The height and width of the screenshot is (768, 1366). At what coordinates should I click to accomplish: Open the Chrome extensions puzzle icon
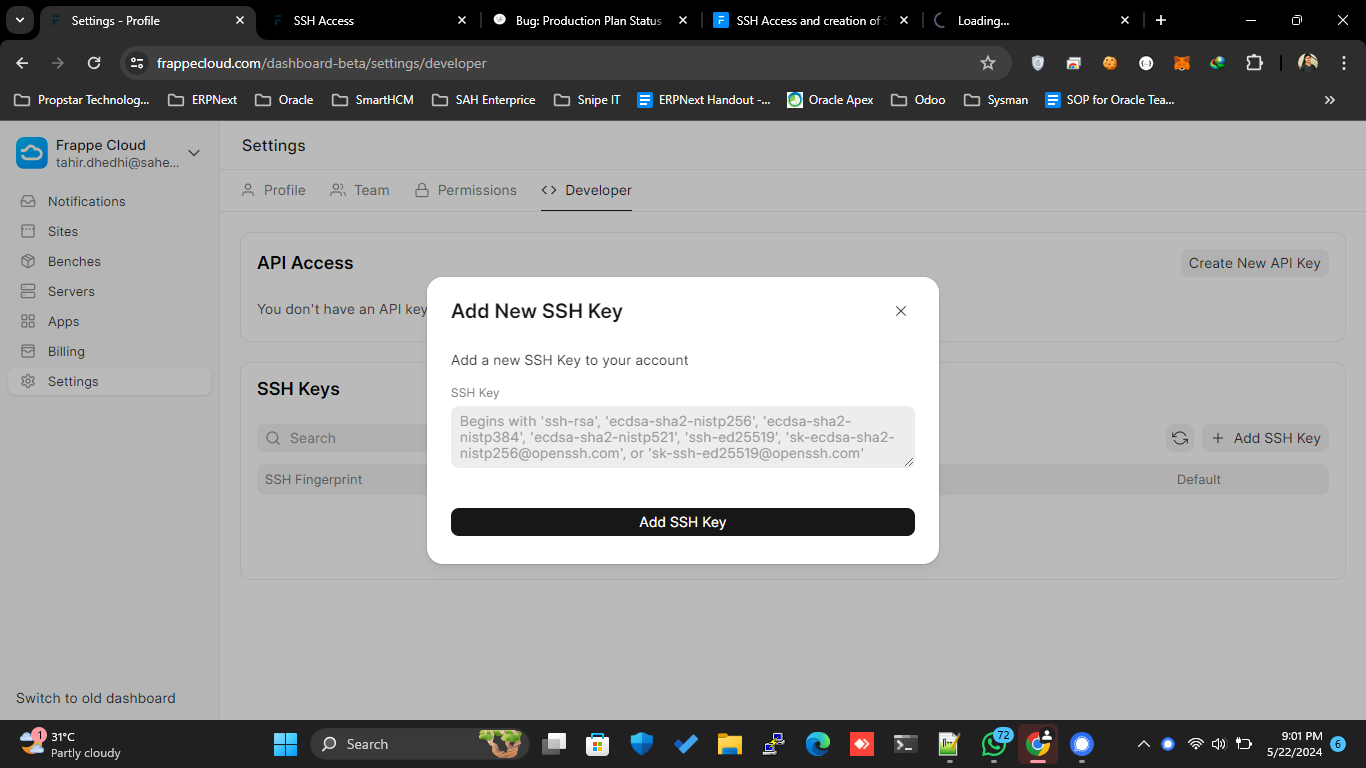1254,62
